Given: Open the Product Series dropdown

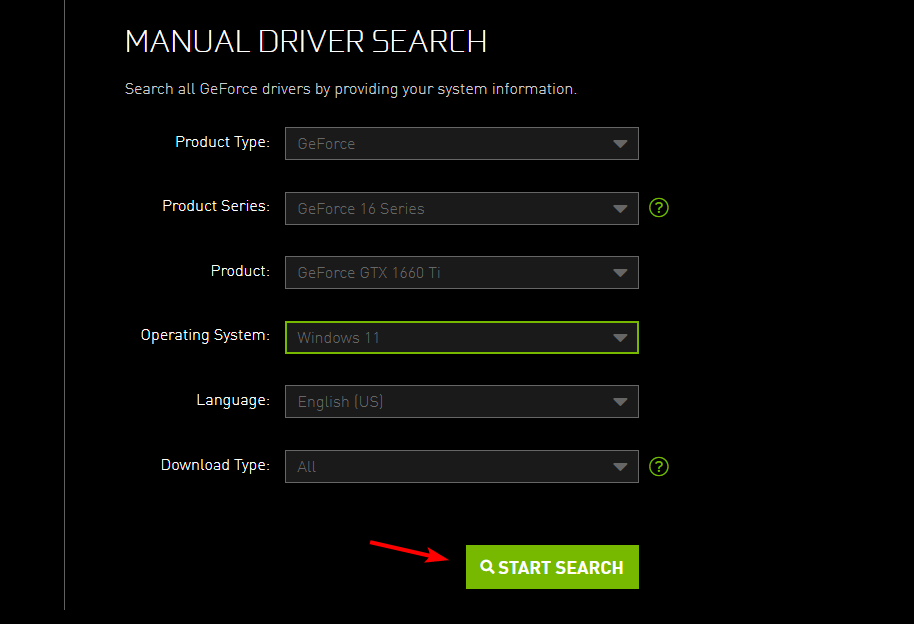Looking at the screenshot, I should pos(462,209).
